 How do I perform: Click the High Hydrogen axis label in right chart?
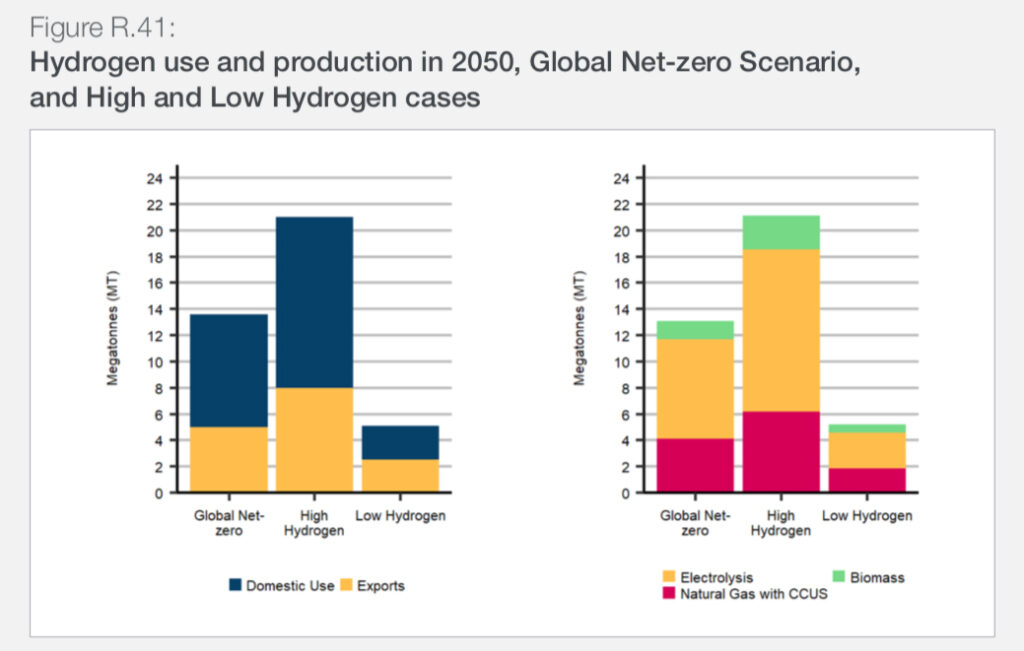[781, 523]
